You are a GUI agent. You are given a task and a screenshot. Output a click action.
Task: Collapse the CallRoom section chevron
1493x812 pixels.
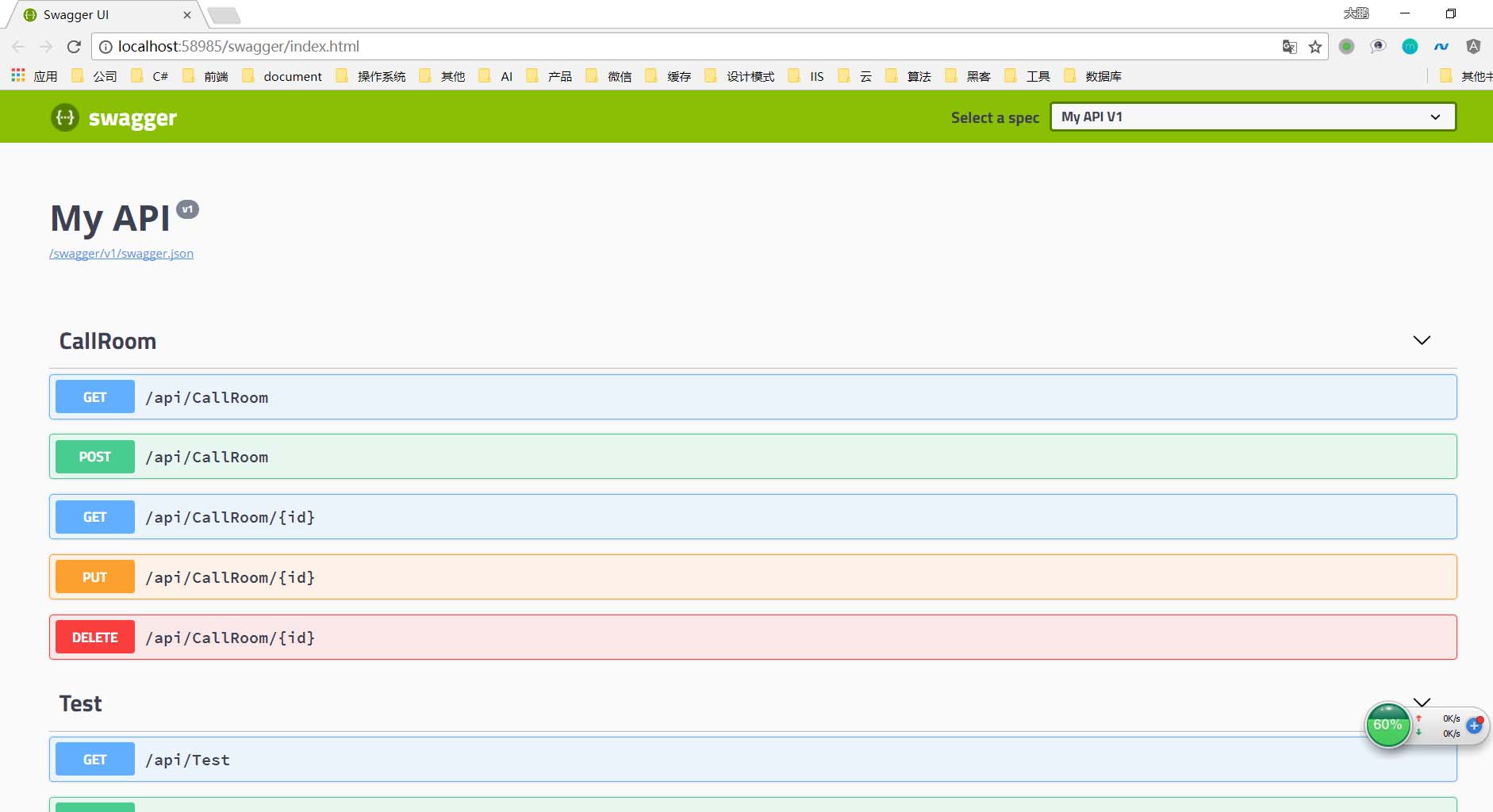[1422, 340]
